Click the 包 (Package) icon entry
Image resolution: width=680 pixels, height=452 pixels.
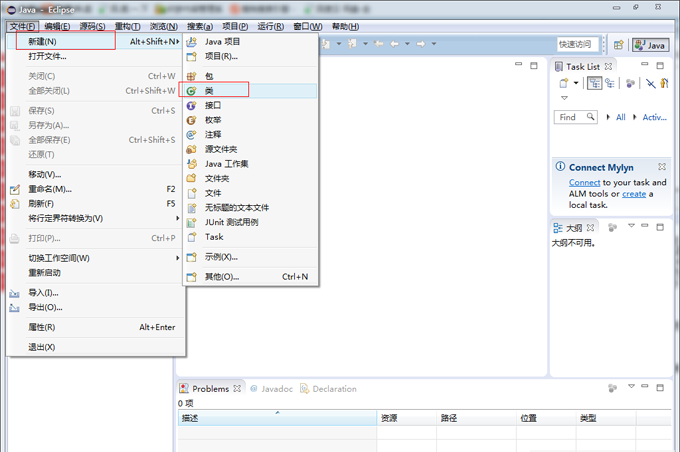click(x=192, y=76)
